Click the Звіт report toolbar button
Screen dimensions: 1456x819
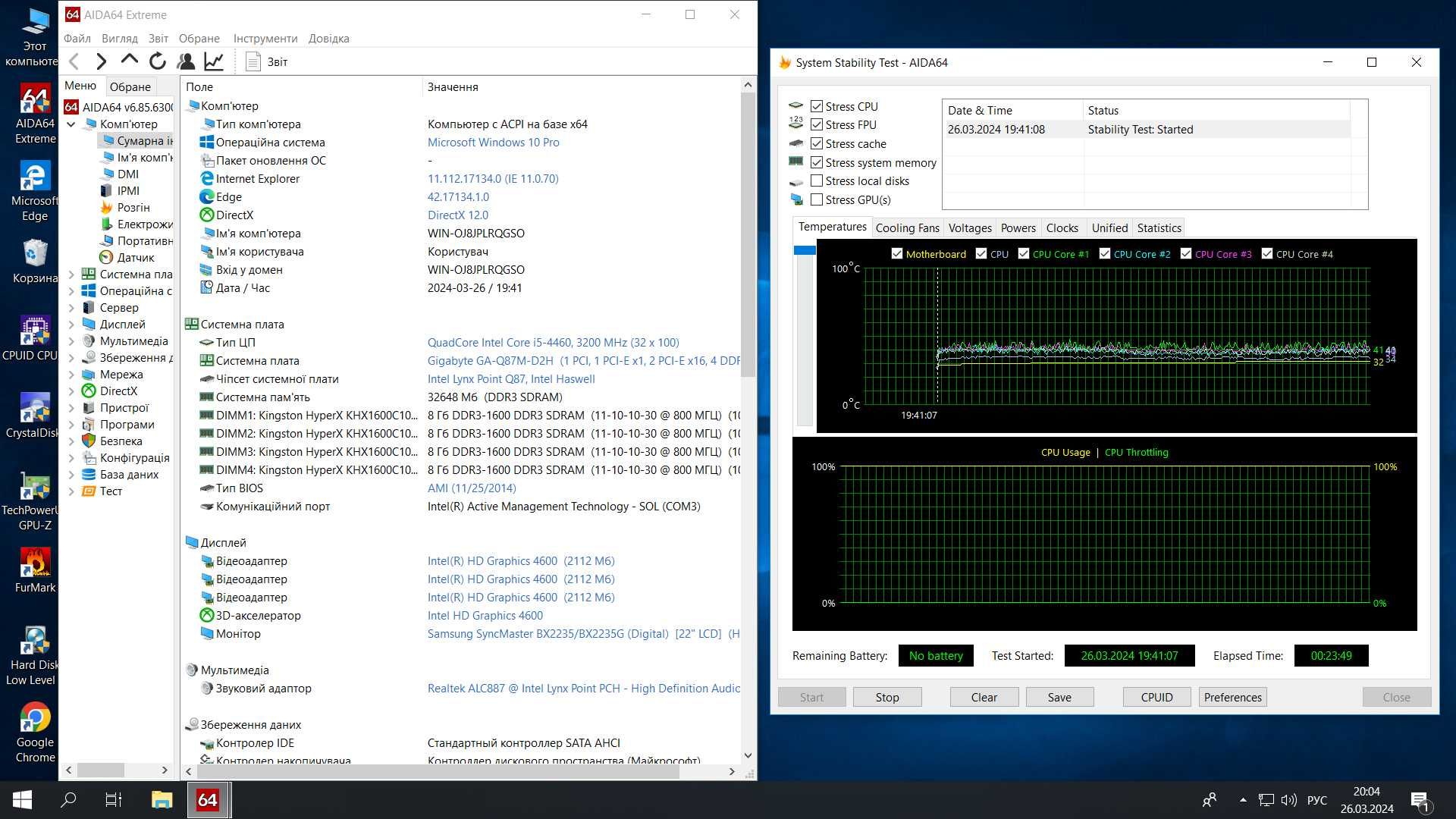tap(267, 61)
